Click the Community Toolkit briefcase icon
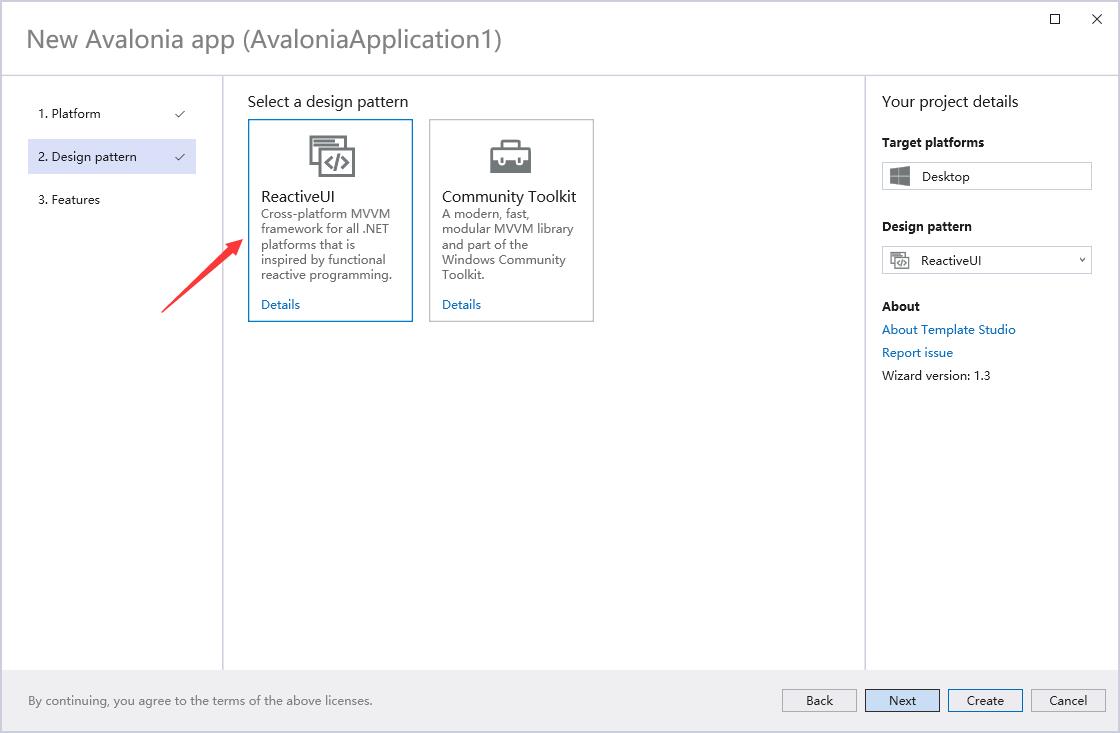The width and height of the screenshot is (1120, 733). 511,156
